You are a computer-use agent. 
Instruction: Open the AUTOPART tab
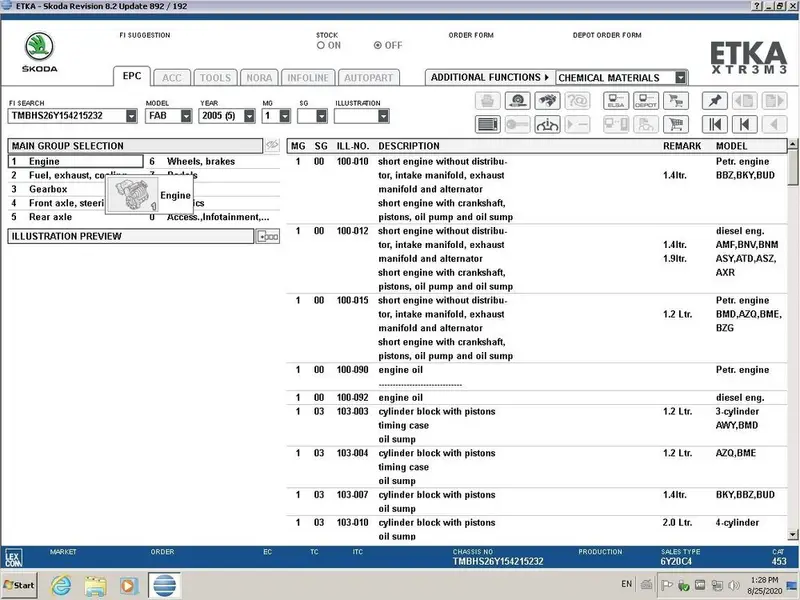coord(368,78)
